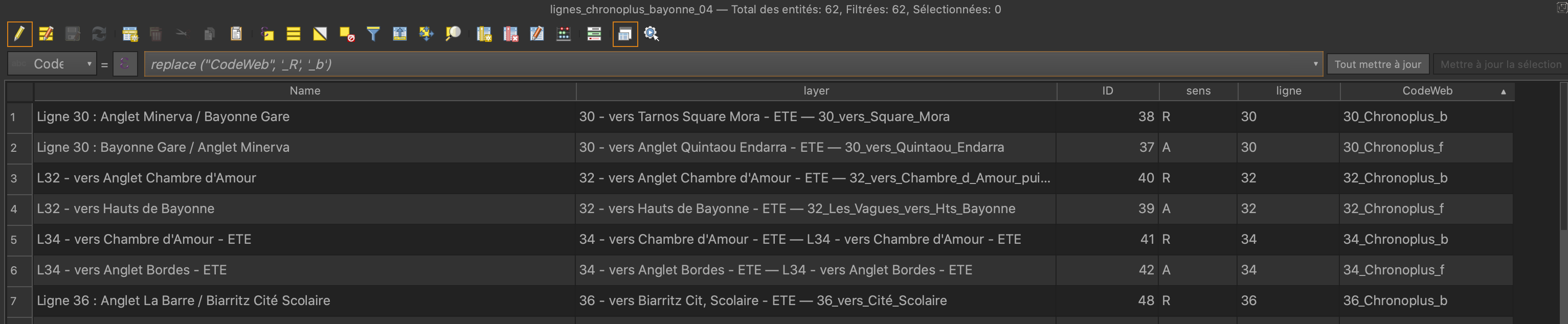Click the Tout mettre à jour button
This screenshot has height=324, width=1568.
1377,64
